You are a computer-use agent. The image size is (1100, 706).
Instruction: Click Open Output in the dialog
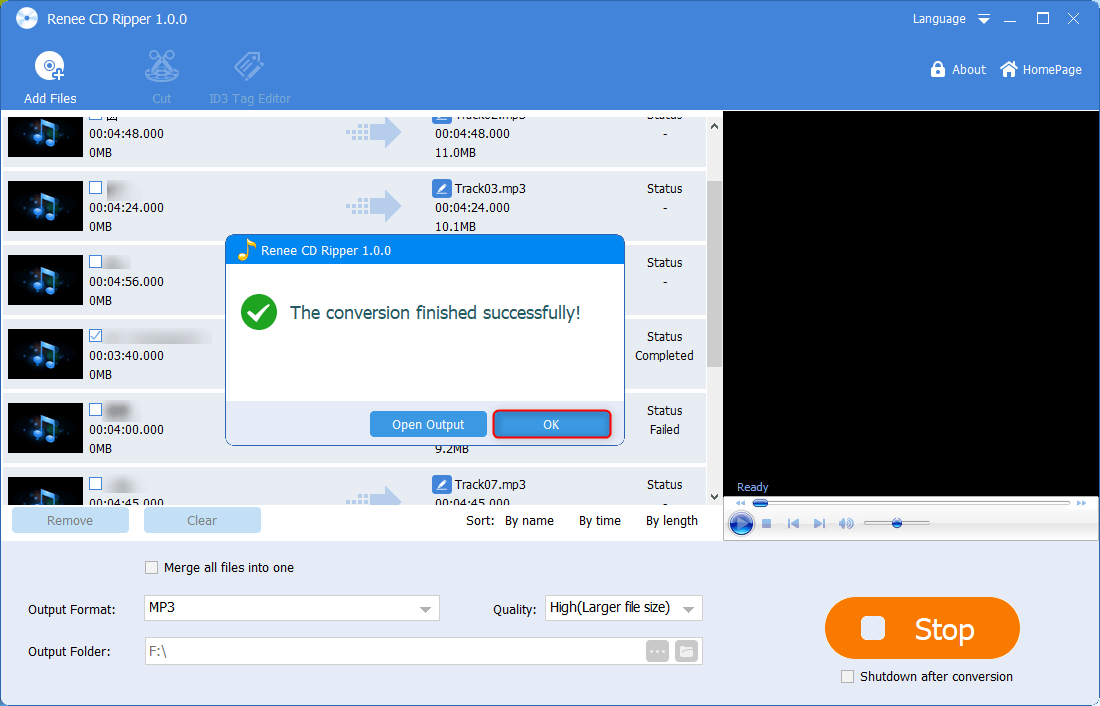428,424
